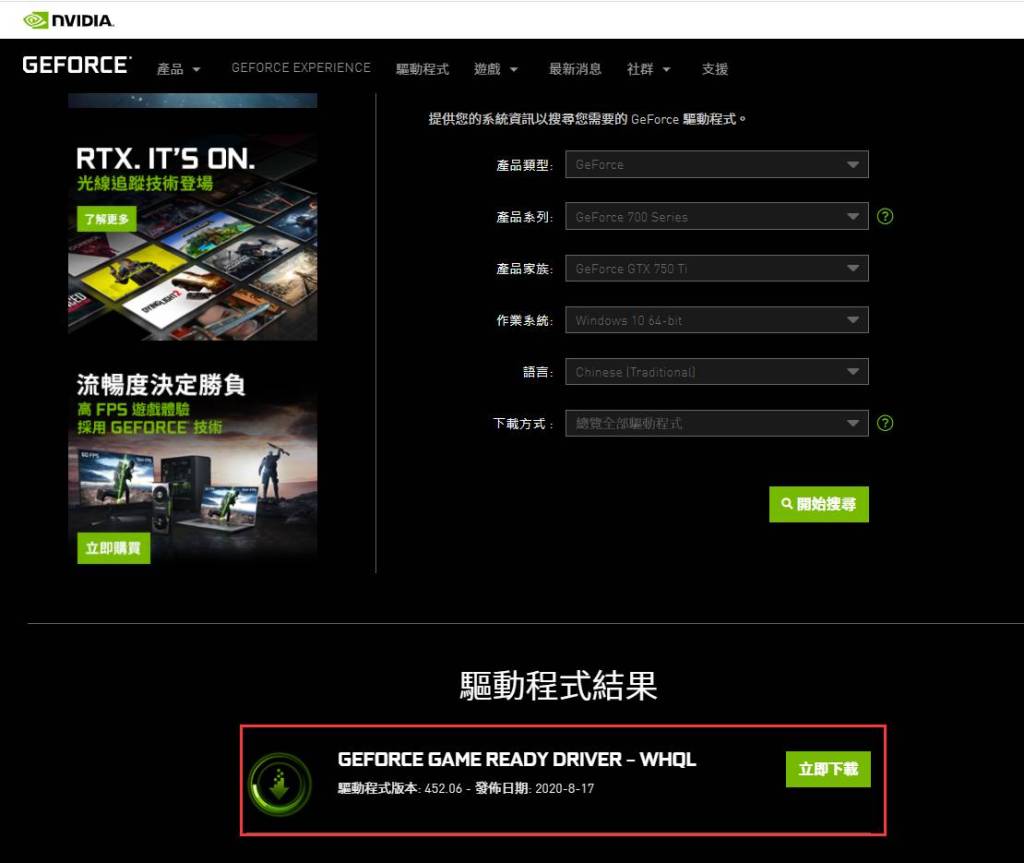
Task: Click the 開始搜尋 search button
Action: pyautogui.click(x=818, y=504)
